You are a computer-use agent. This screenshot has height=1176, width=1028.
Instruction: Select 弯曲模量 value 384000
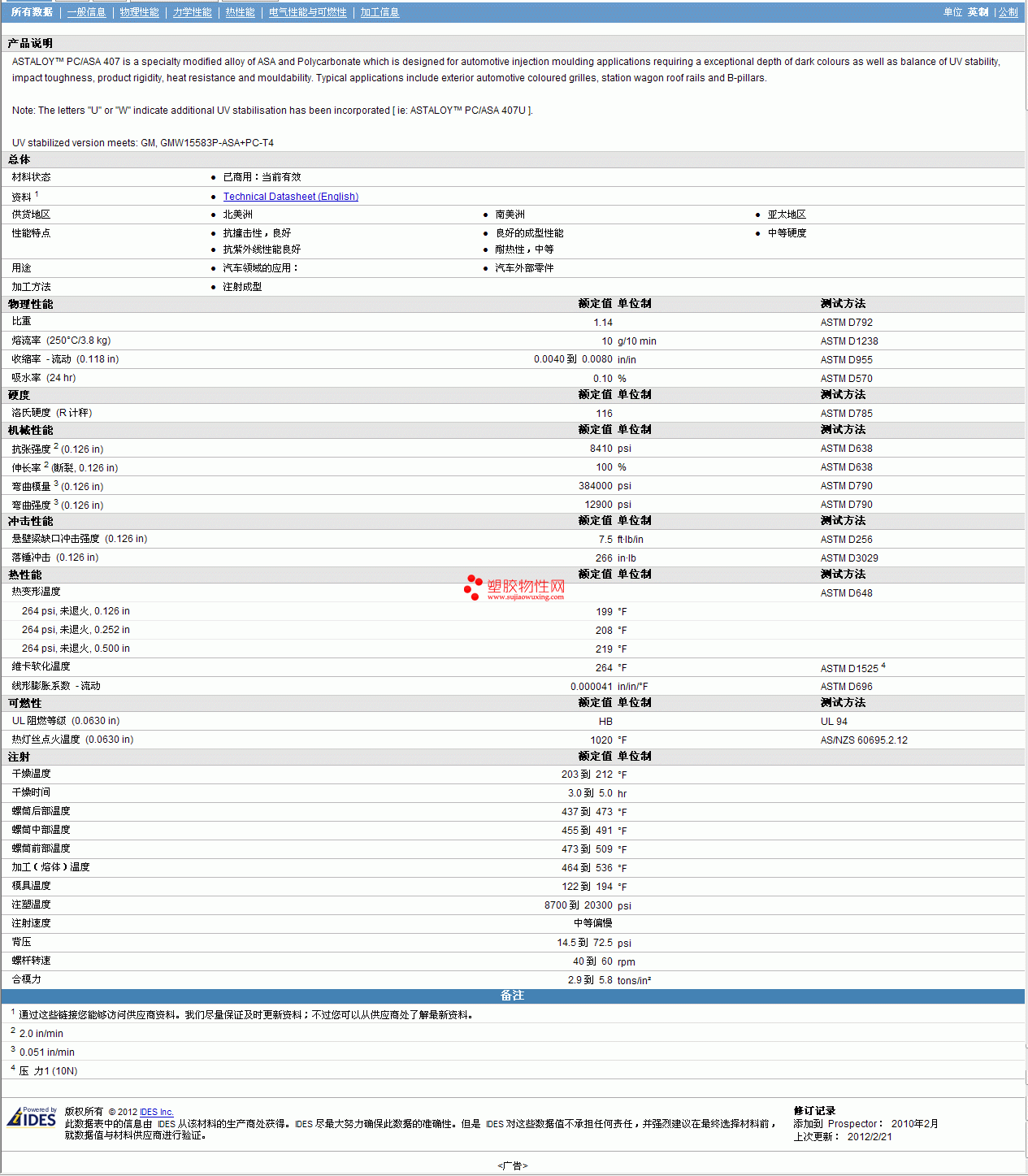(596, 486)
